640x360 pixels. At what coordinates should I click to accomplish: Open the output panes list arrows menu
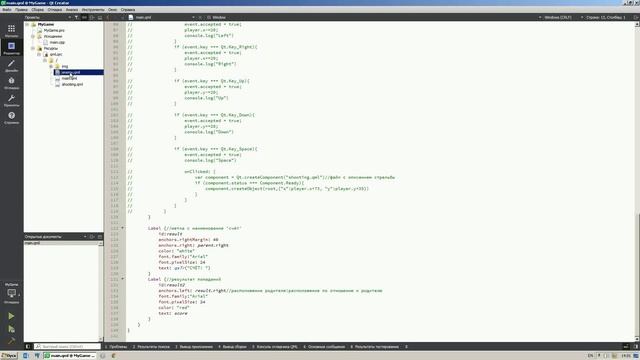pyautogui.click(x=406, y=347)
